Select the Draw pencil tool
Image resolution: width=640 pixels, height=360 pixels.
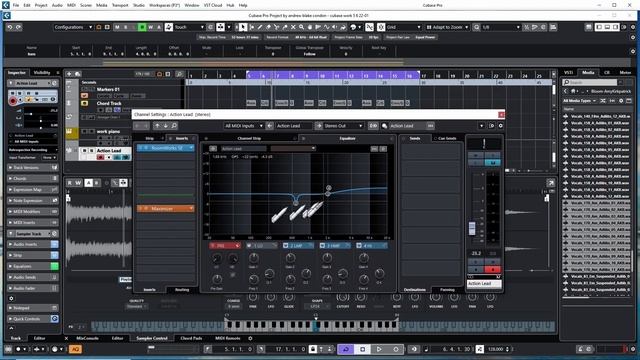pos(260,27)
